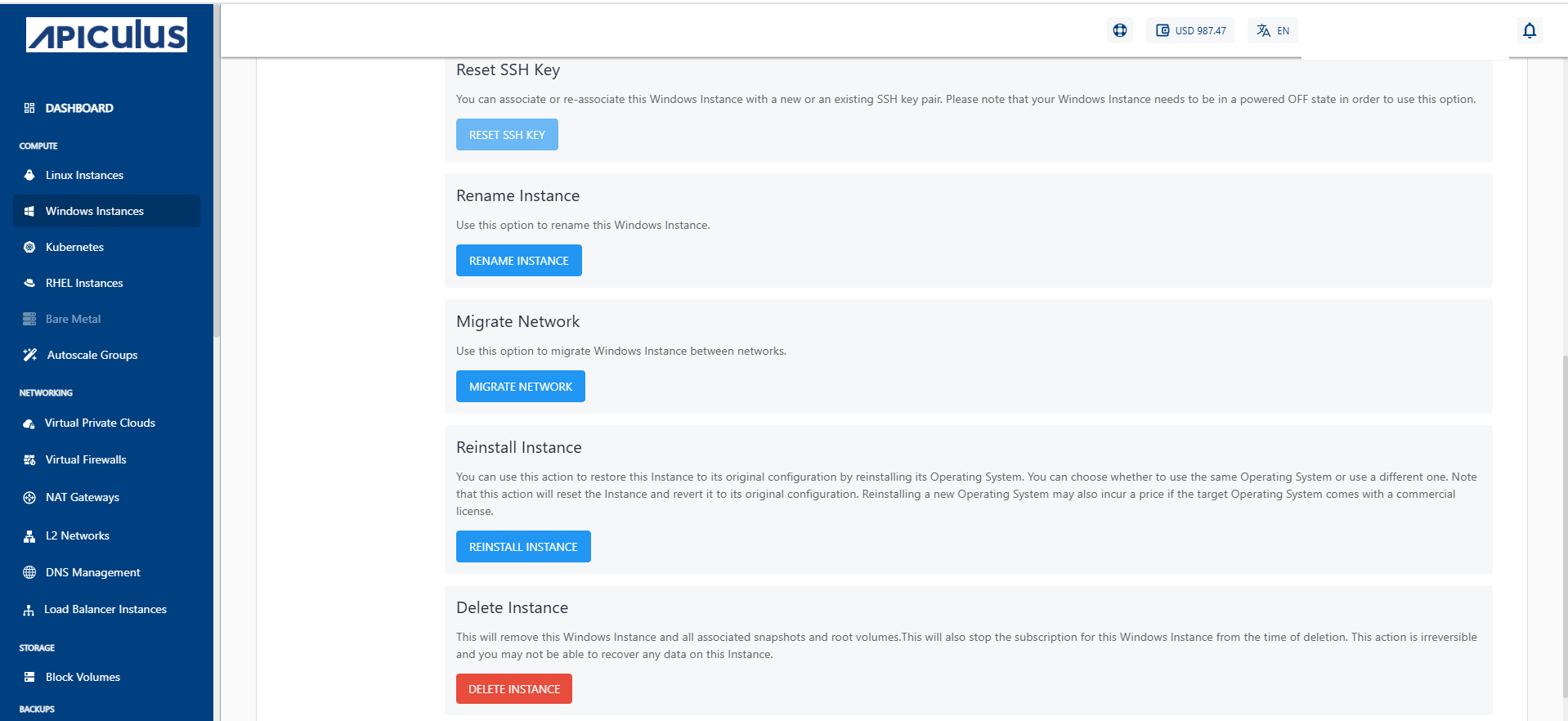The height and width of the screenshot is (721, 1568).
Task: Click the Apiculus logo
Action: 106,35
